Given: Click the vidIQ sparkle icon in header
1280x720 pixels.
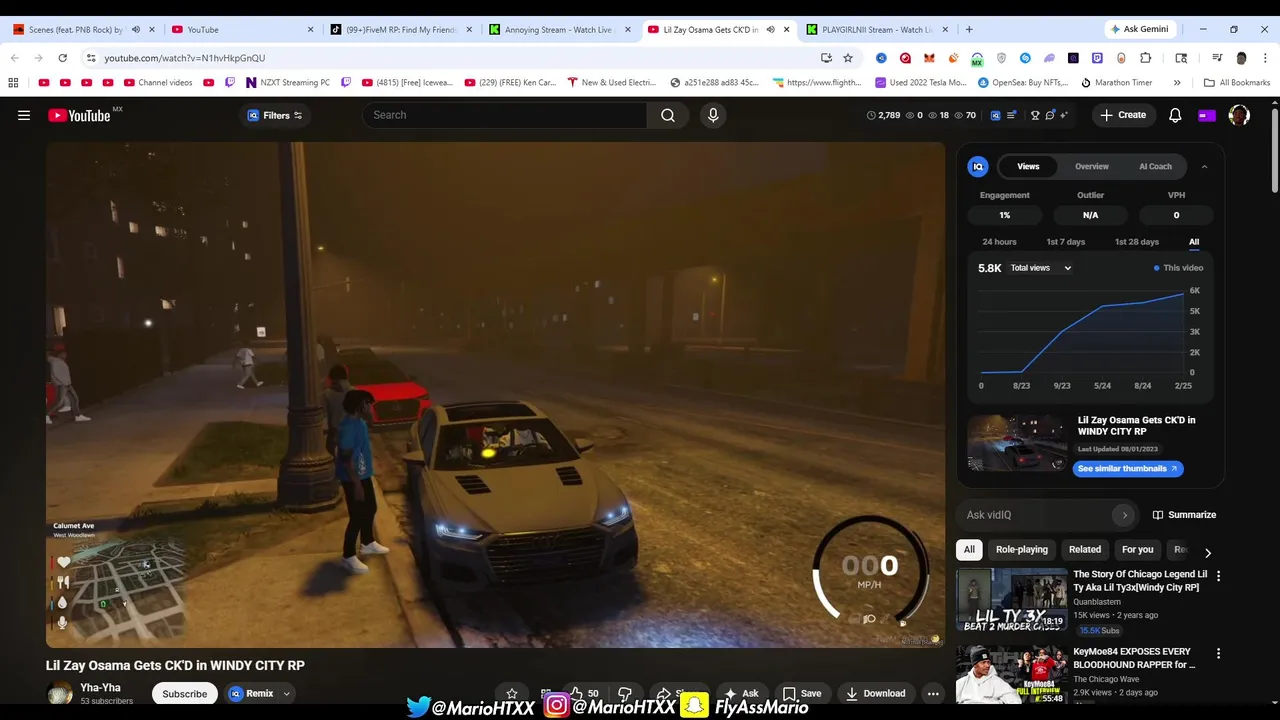Looking at the screenshot, I should coord(1063,115).
